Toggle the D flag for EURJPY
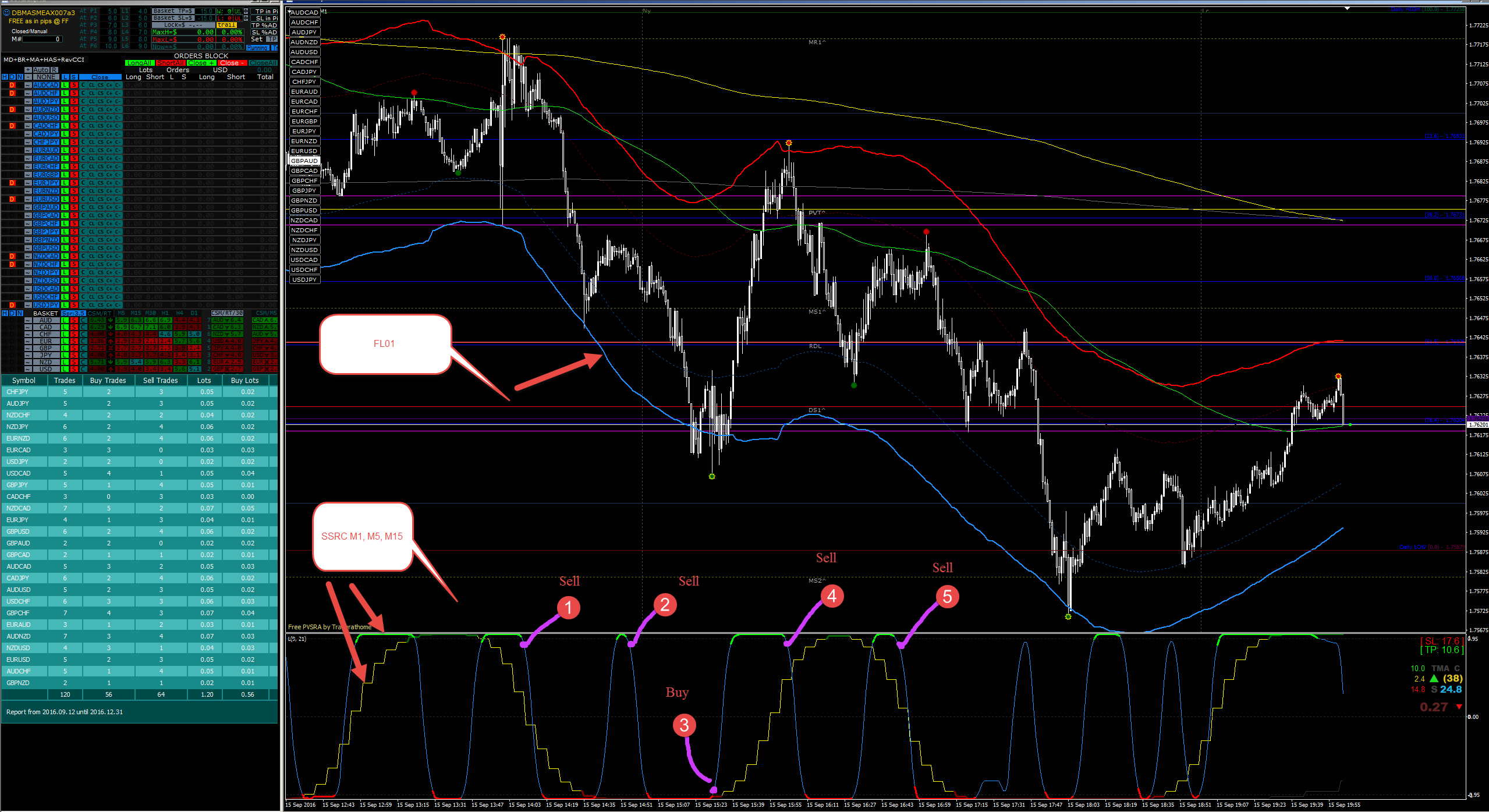 click(x=12, y=183)
